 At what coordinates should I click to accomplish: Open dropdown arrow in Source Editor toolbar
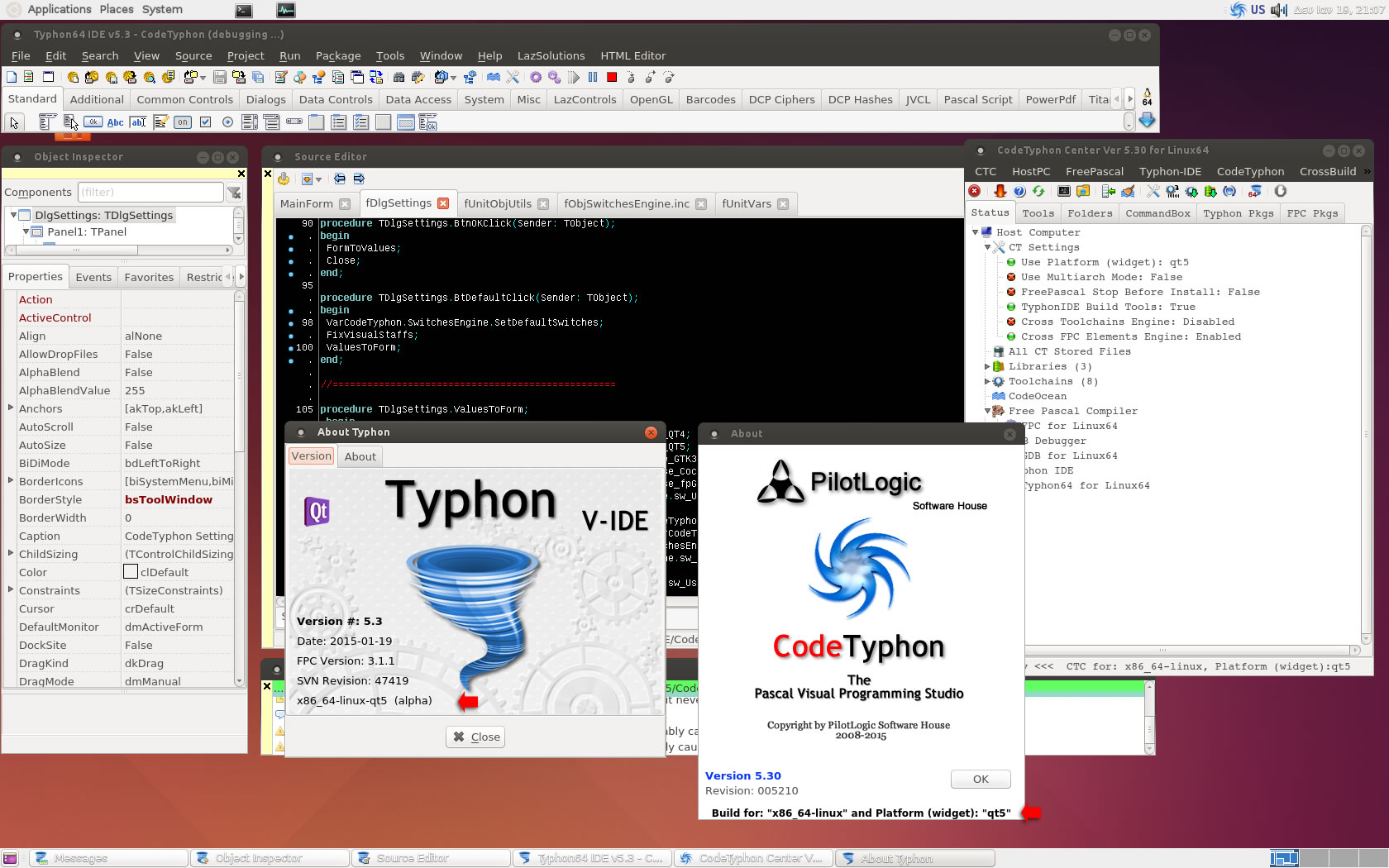[x=318, y=179]
